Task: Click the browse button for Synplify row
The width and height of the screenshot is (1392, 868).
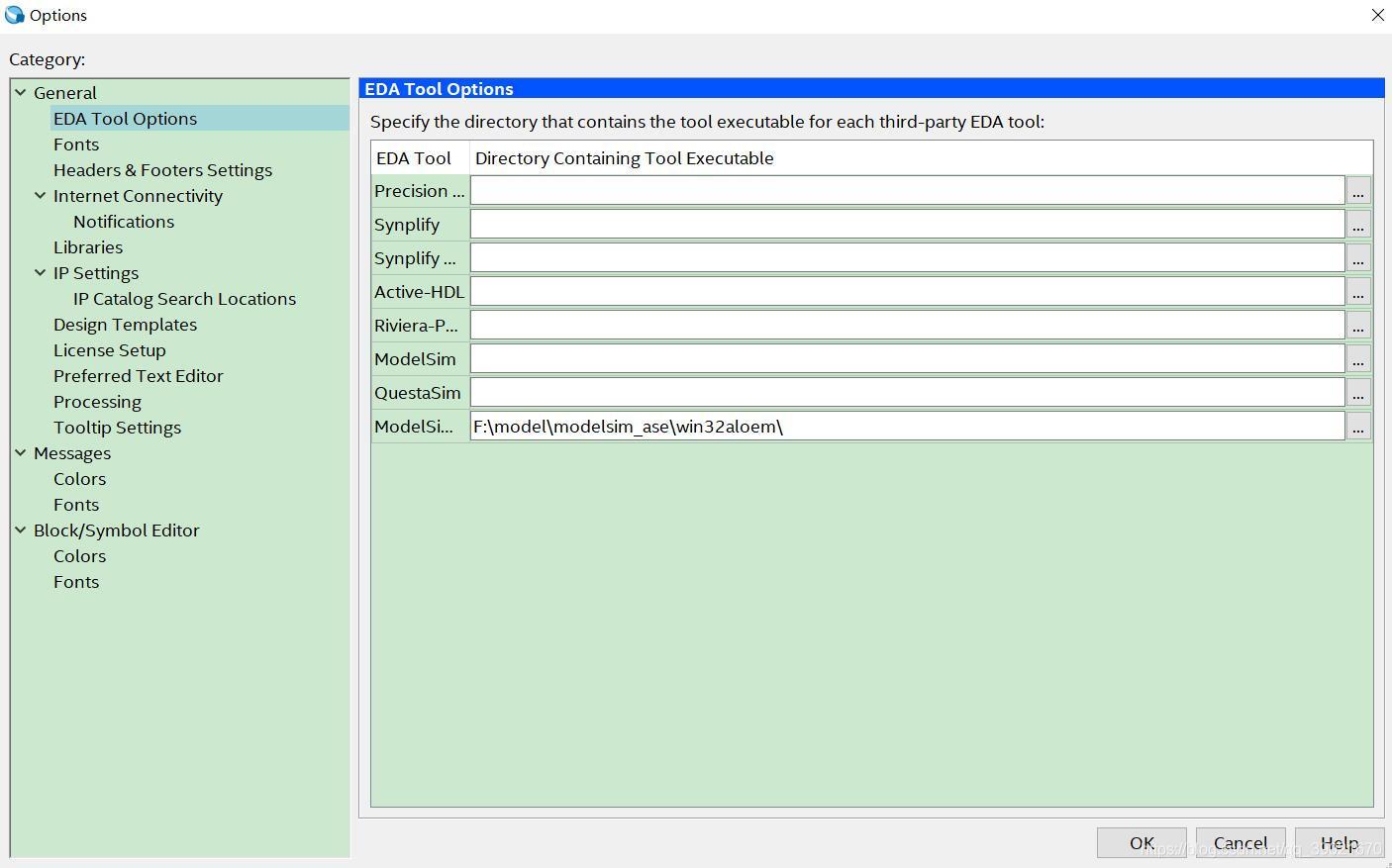Action: (x=1358, y=224)
